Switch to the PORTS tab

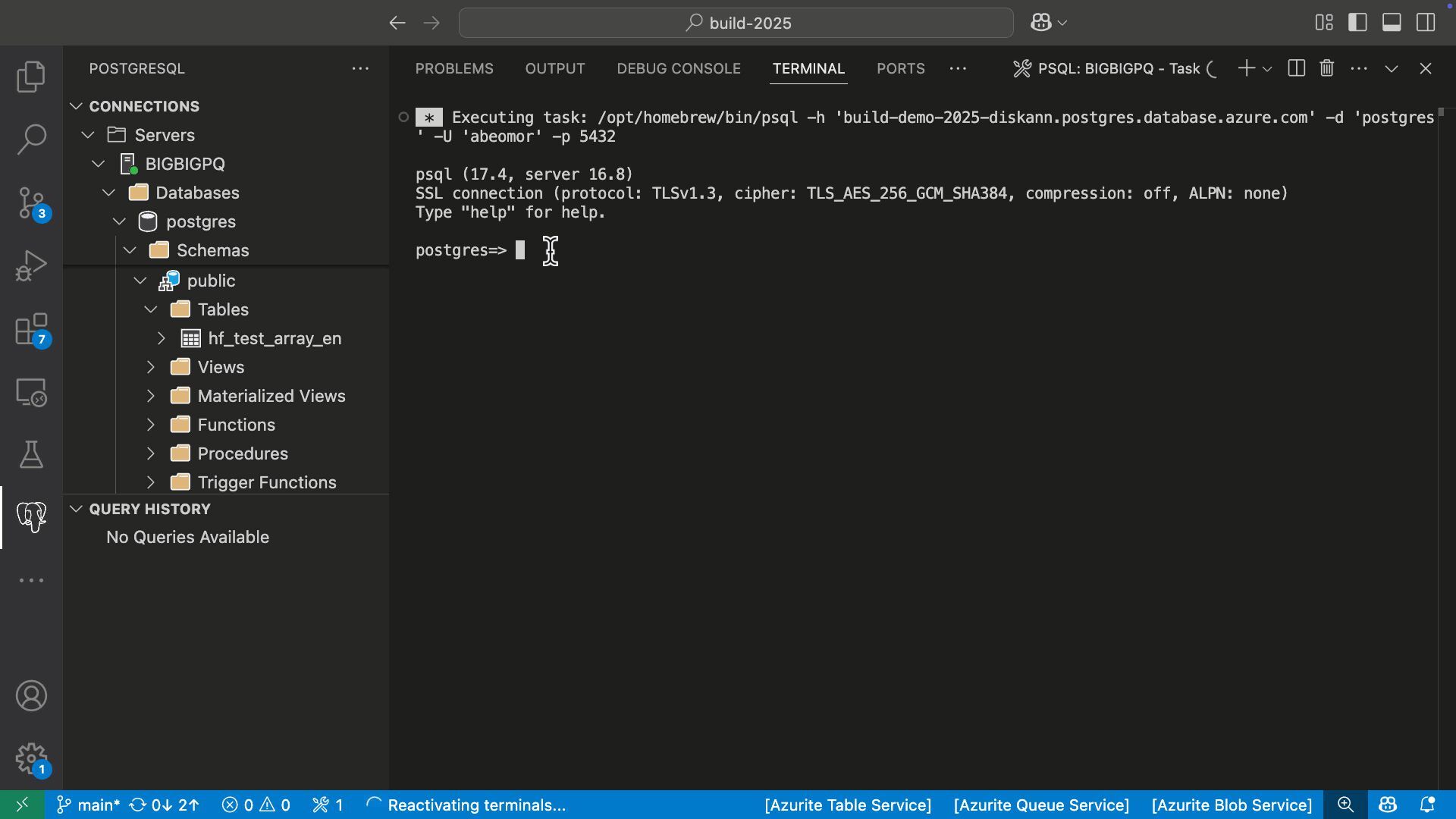(x=901, y=68)
